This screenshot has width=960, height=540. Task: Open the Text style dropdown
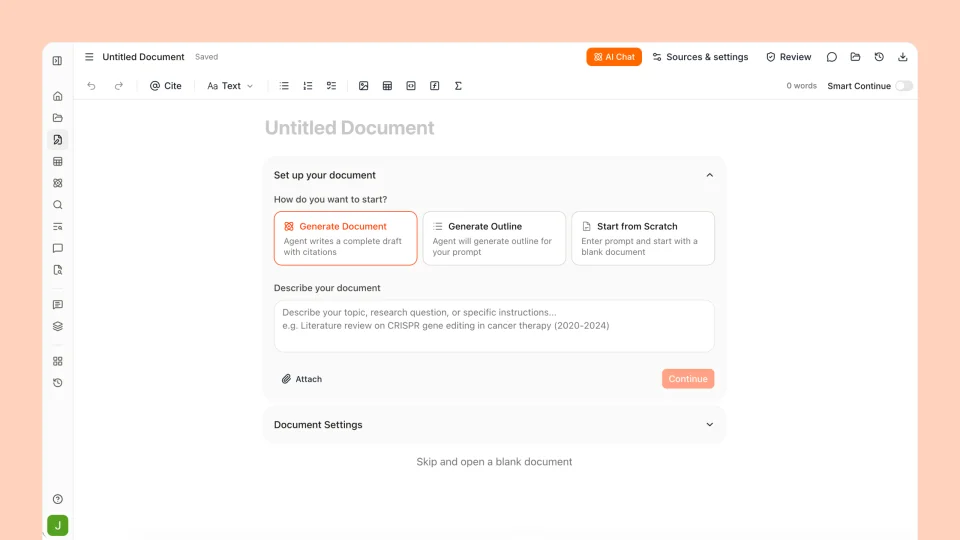[x=230, y=86]
